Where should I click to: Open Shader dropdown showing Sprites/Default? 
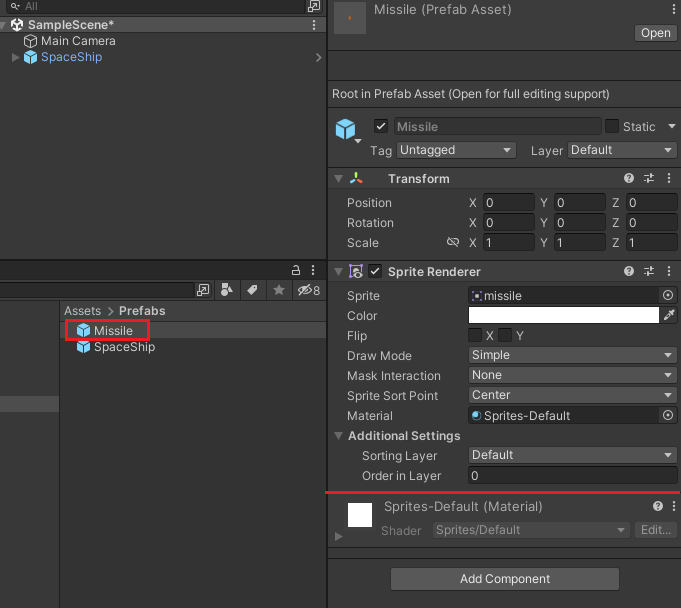pyautogui.click(x=531, y=530)
